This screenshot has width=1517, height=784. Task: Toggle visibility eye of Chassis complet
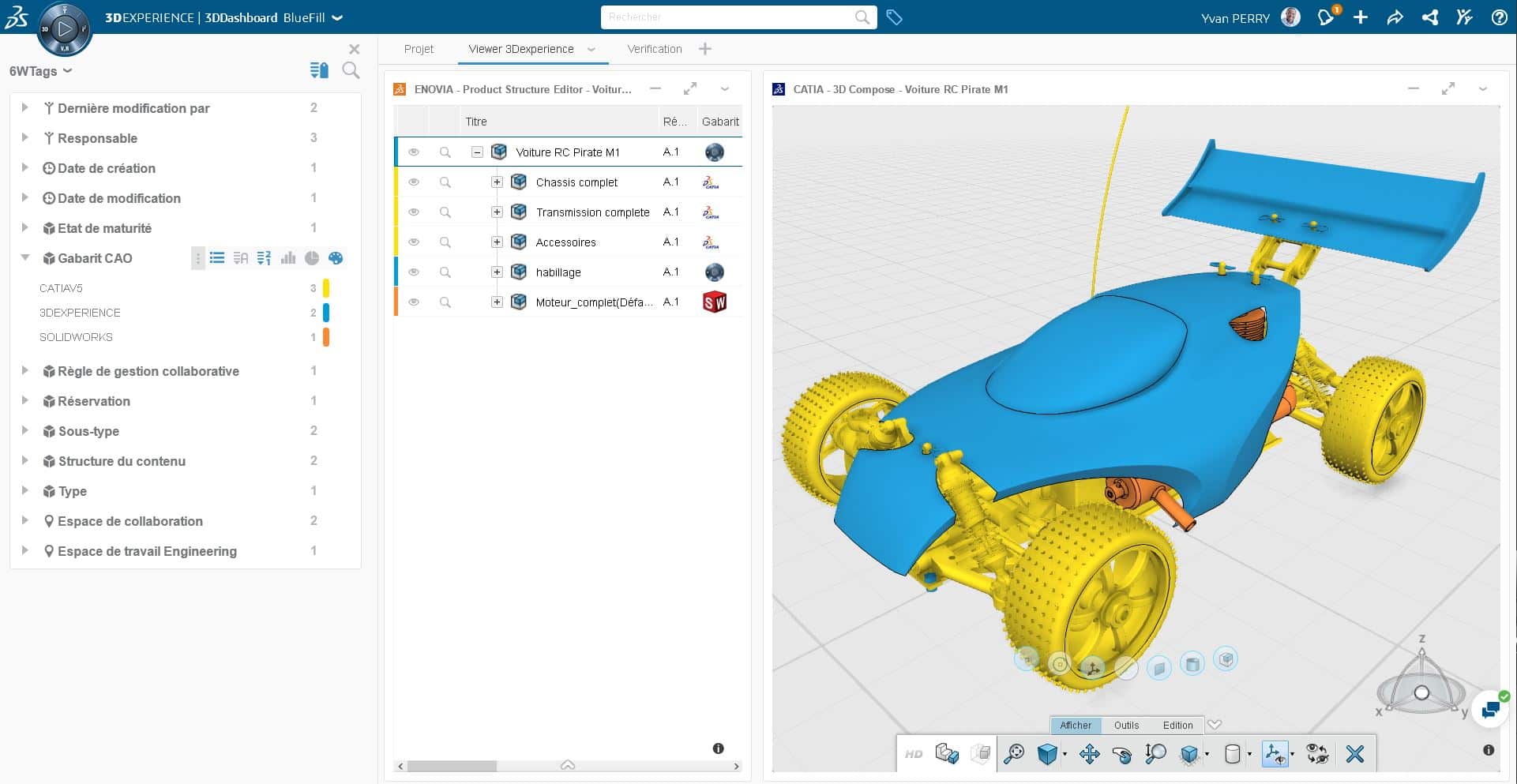414,182
